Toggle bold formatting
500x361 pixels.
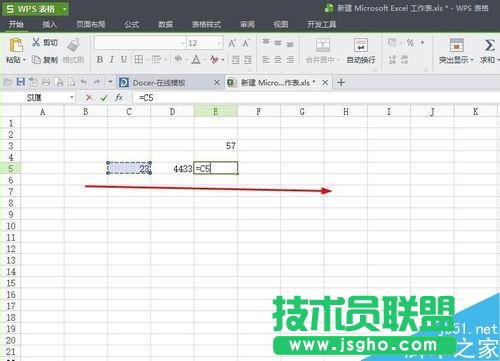(99, 60)
